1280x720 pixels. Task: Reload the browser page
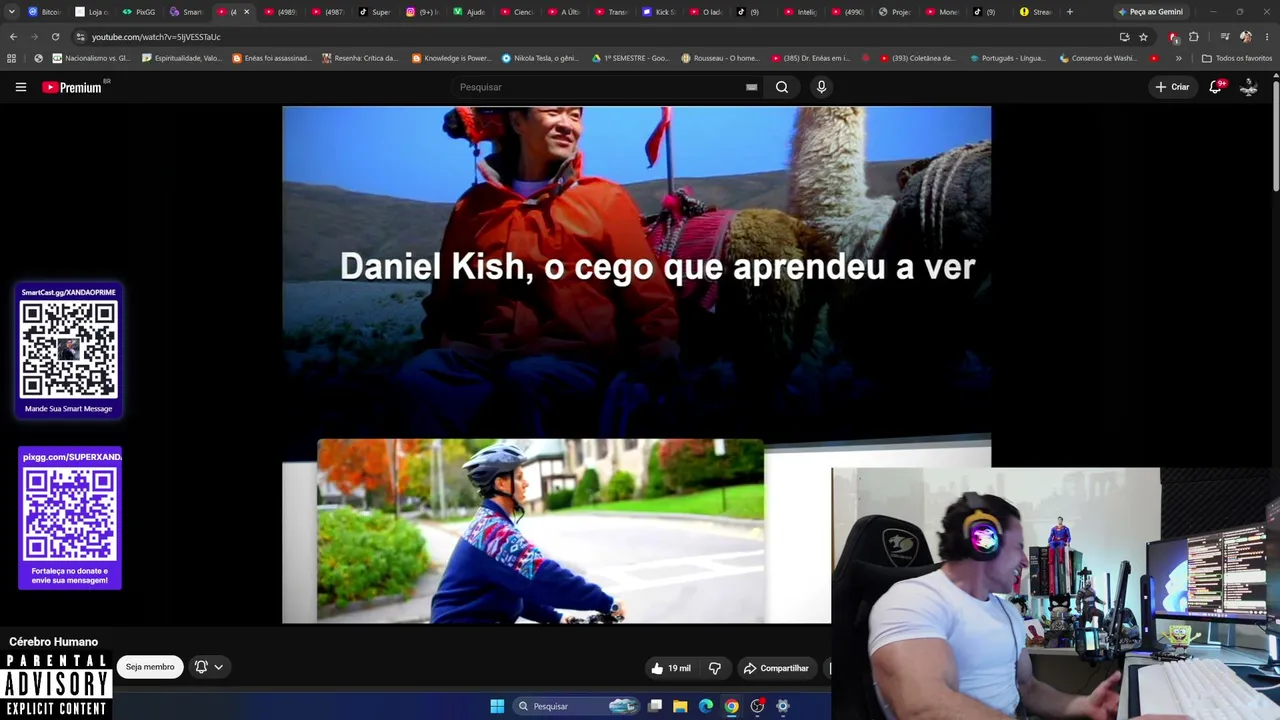pyautogui.click(x=55, y=37)
